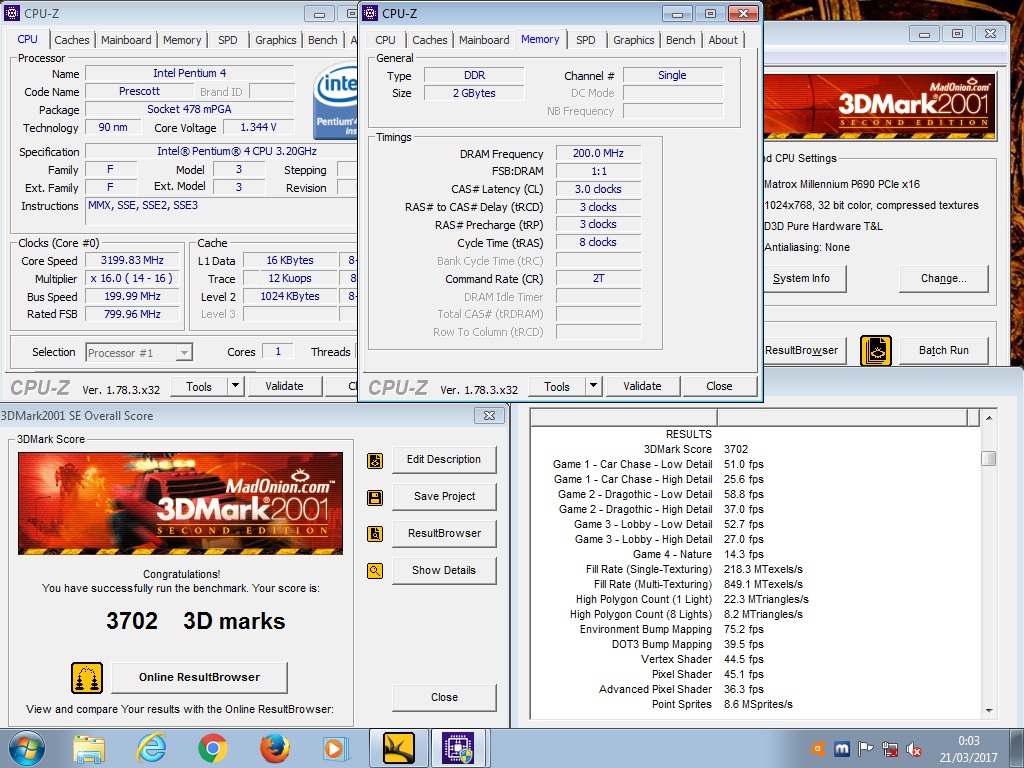Viewport: 1024px width, 768px height.
Task: Launch Firefox from the taskbar
Action: pos(274,748)
